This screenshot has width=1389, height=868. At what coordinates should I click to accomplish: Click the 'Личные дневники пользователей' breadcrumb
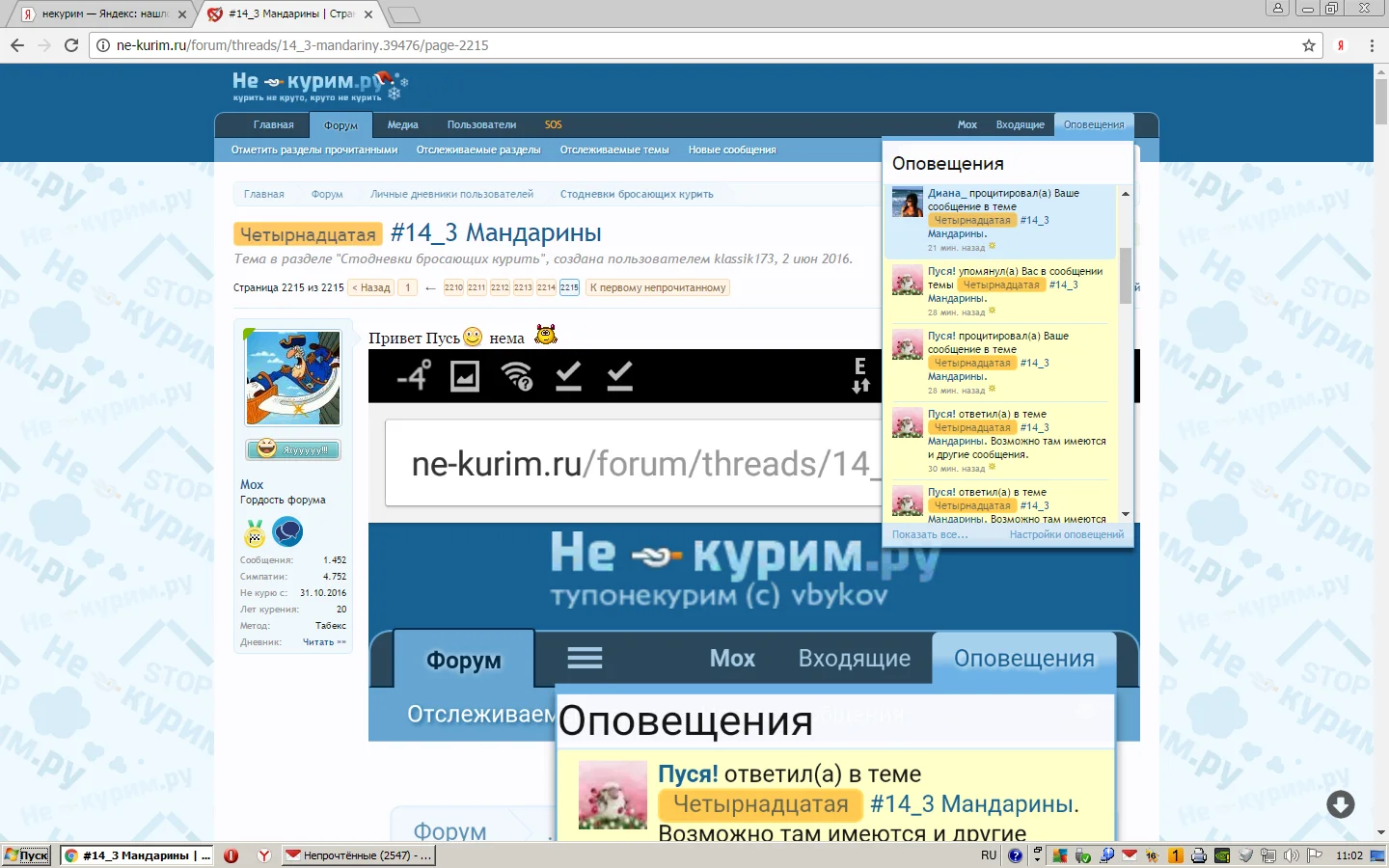[451, 194]
